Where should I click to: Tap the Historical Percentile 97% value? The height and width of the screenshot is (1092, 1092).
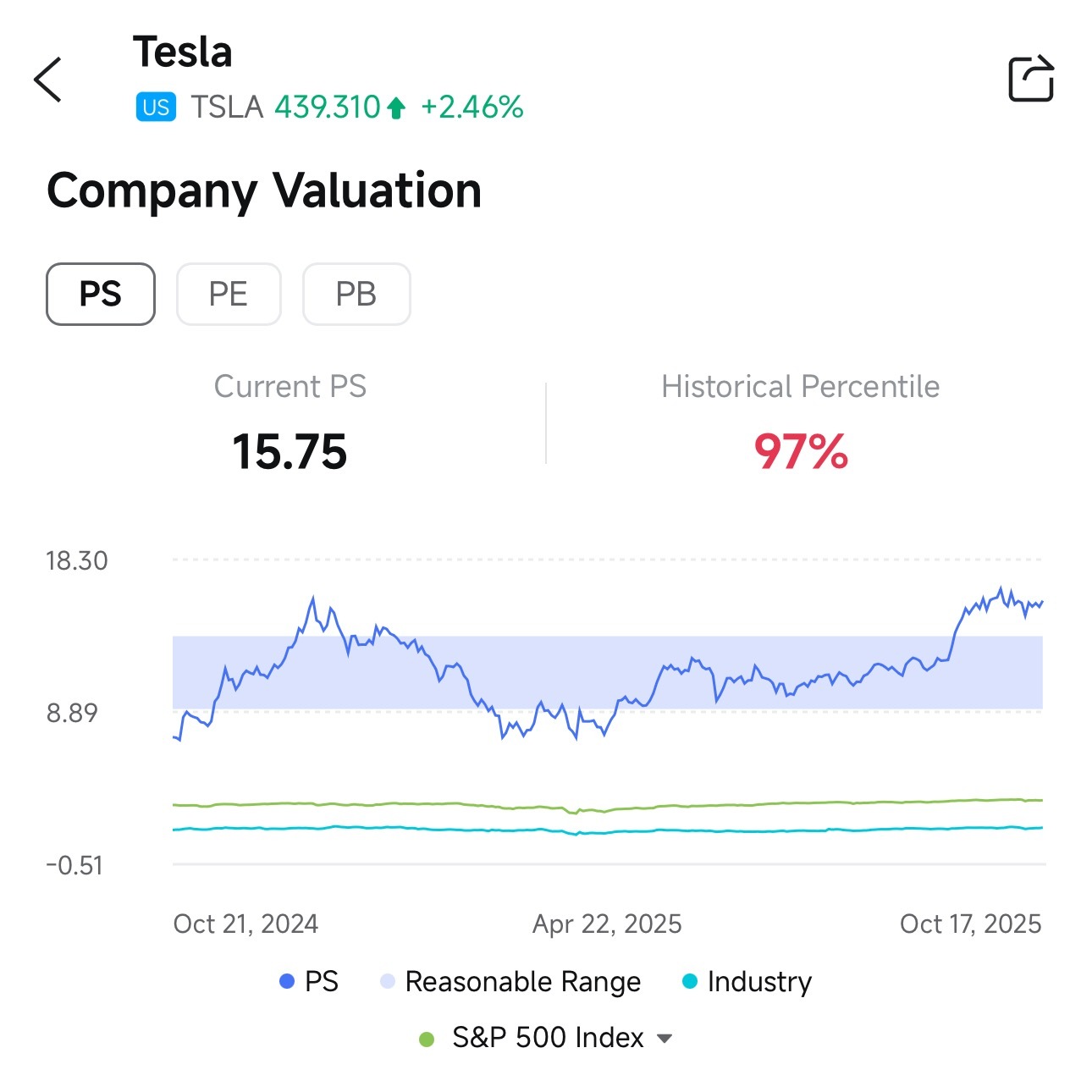(x=801, y=451)
